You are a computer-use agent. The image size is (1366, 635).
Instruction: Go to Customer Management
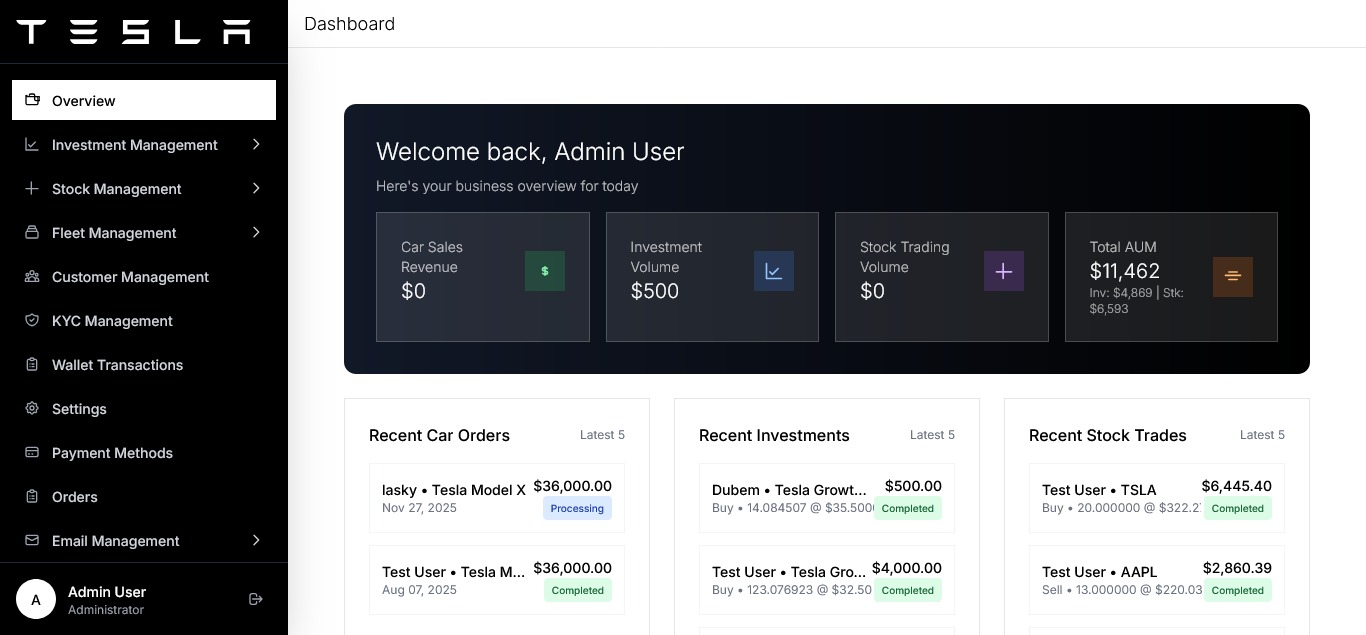point(144,276)
